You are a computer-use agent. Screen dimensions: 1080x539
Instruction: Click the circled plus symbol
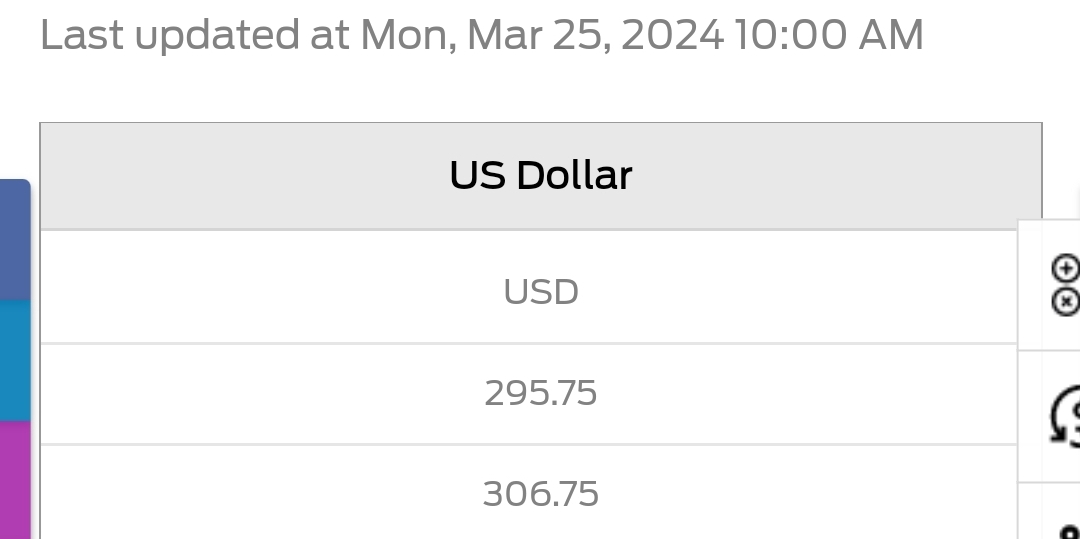[1066, 268]
